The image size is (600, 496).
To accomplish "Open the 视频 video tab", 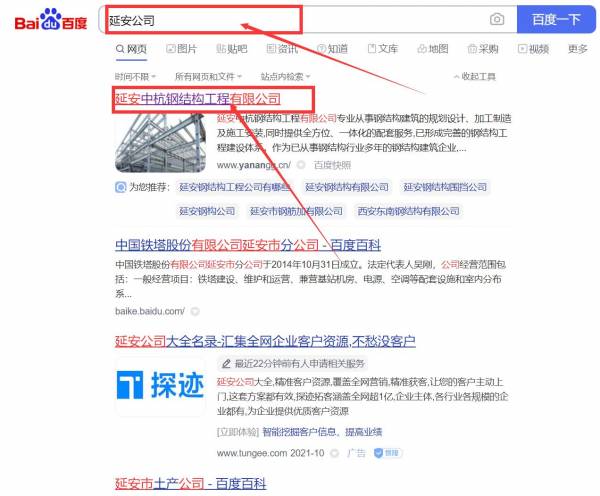I will tap(532, 48).
